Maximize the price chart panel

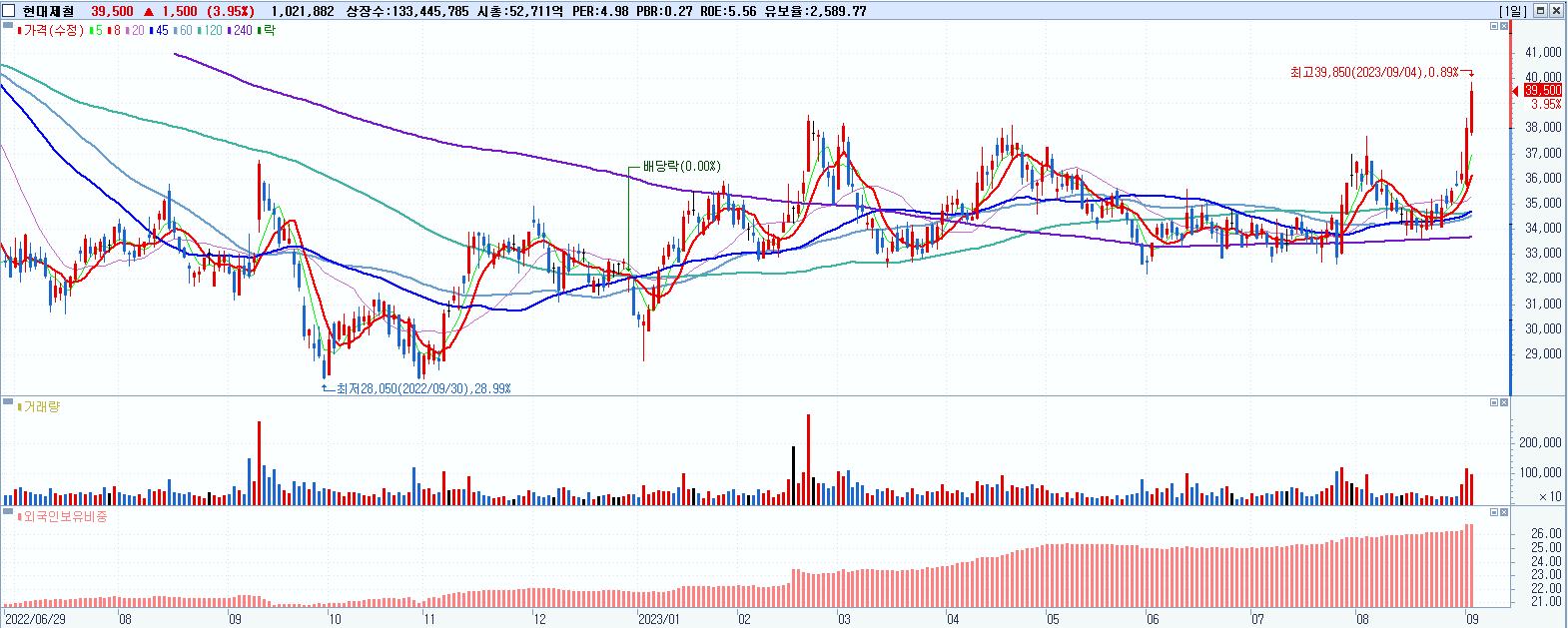pos(1494,27)
